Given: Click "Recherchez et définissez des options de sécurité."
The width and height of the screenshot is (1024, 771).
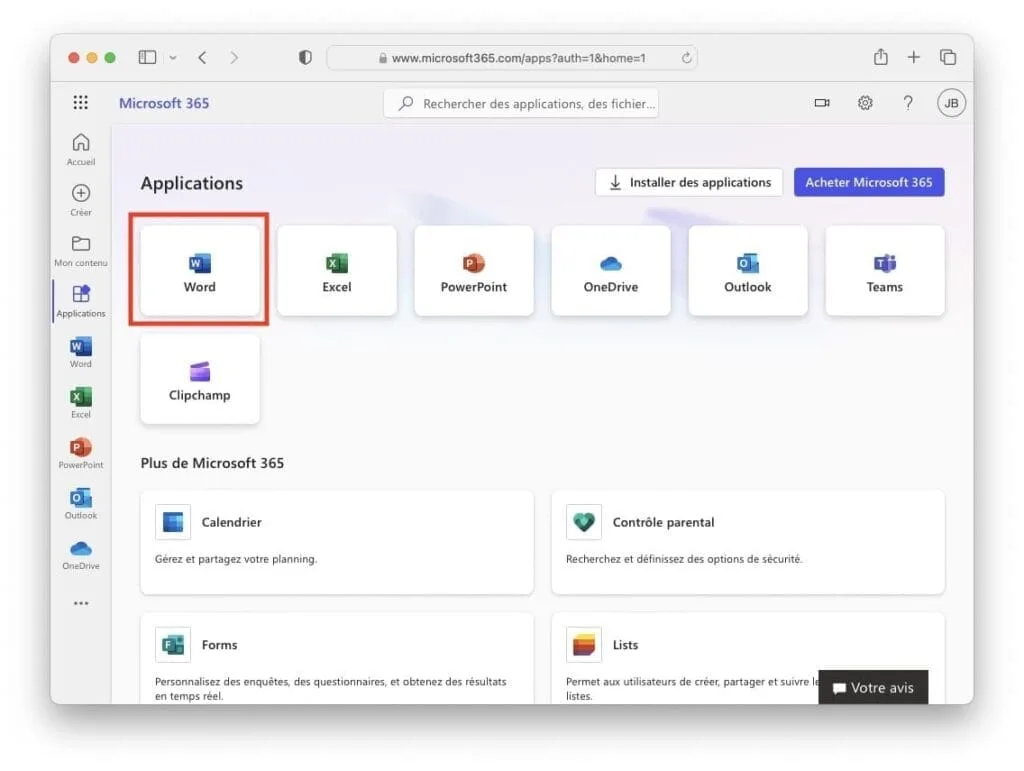Looking at the screenshot, I should click(x=684, y=559).
